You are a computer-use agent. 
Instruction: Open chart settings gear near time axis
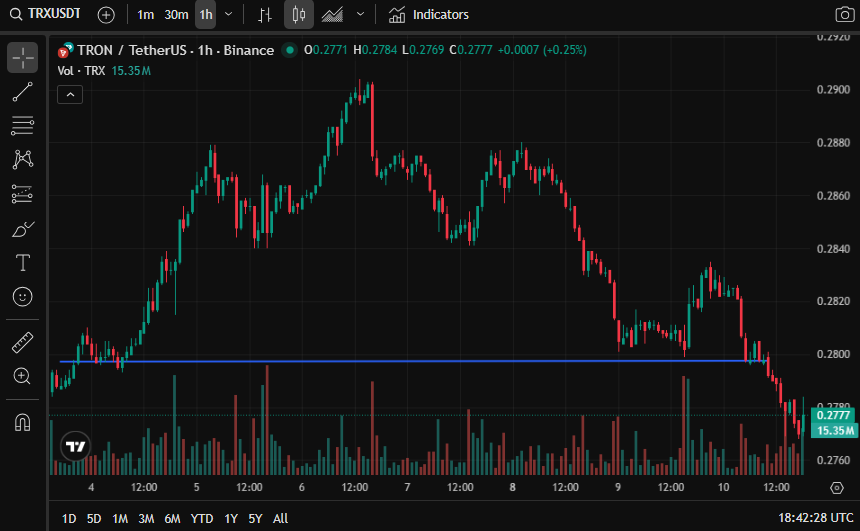pyautogui.click(x=836, y=488)
